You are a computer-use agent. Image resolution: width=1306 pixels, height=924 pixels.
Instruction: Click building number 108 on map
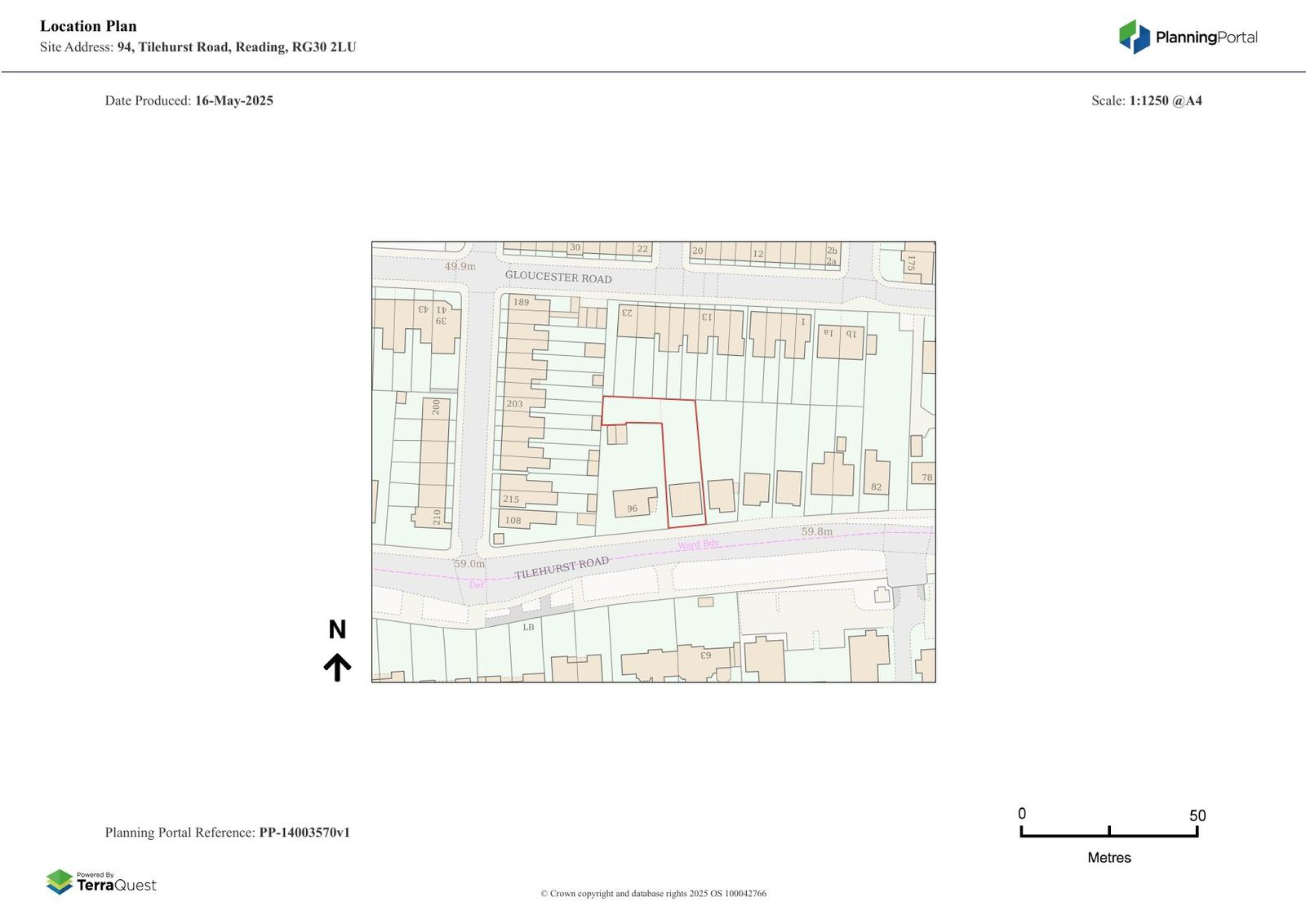click(x=513, y=520)
